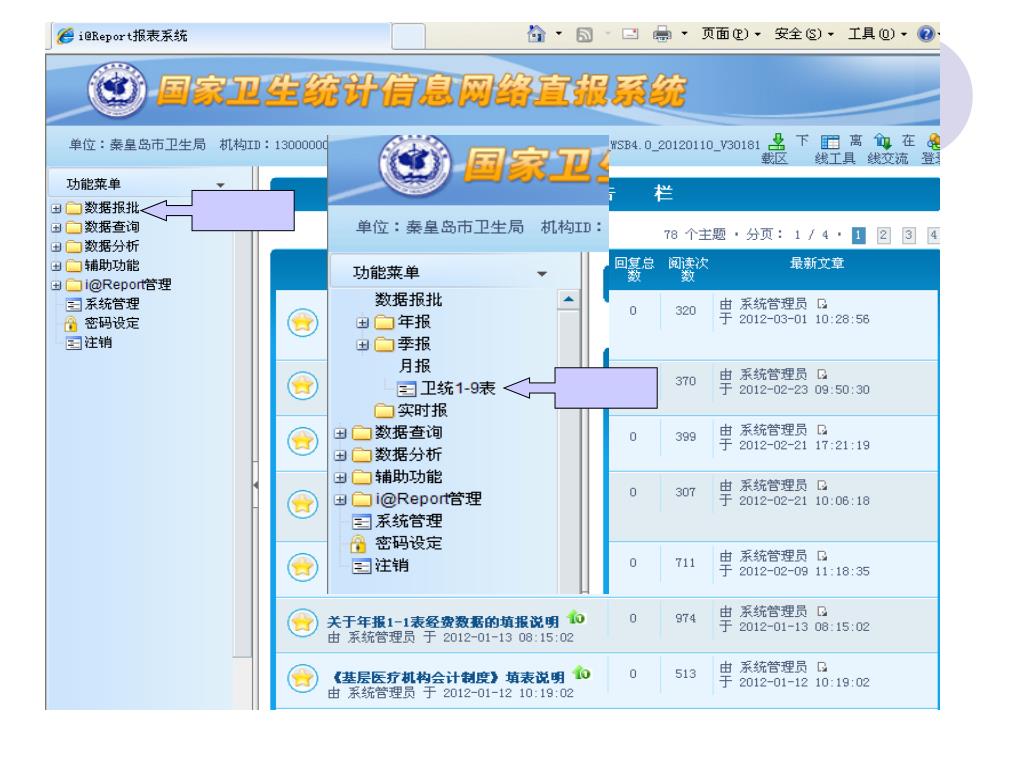The width and height of the screenshot is (1024, 768).
Task: Open 系统管理 in the left tree
Action: point(103,304)
